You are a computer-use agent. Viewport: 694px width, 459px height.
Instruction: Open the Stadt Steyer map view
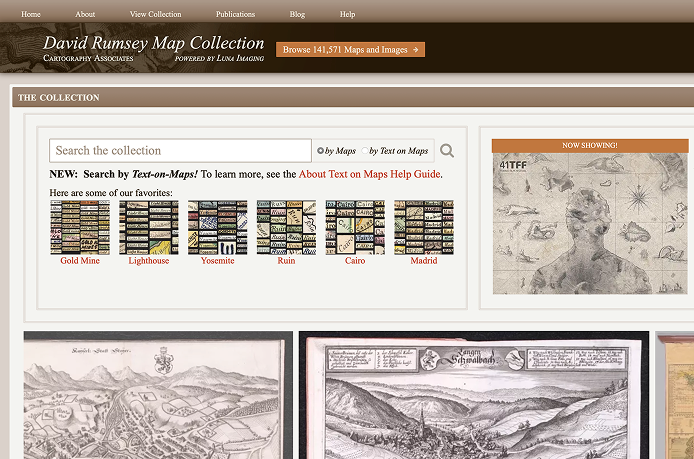click(x=158, y=395)
